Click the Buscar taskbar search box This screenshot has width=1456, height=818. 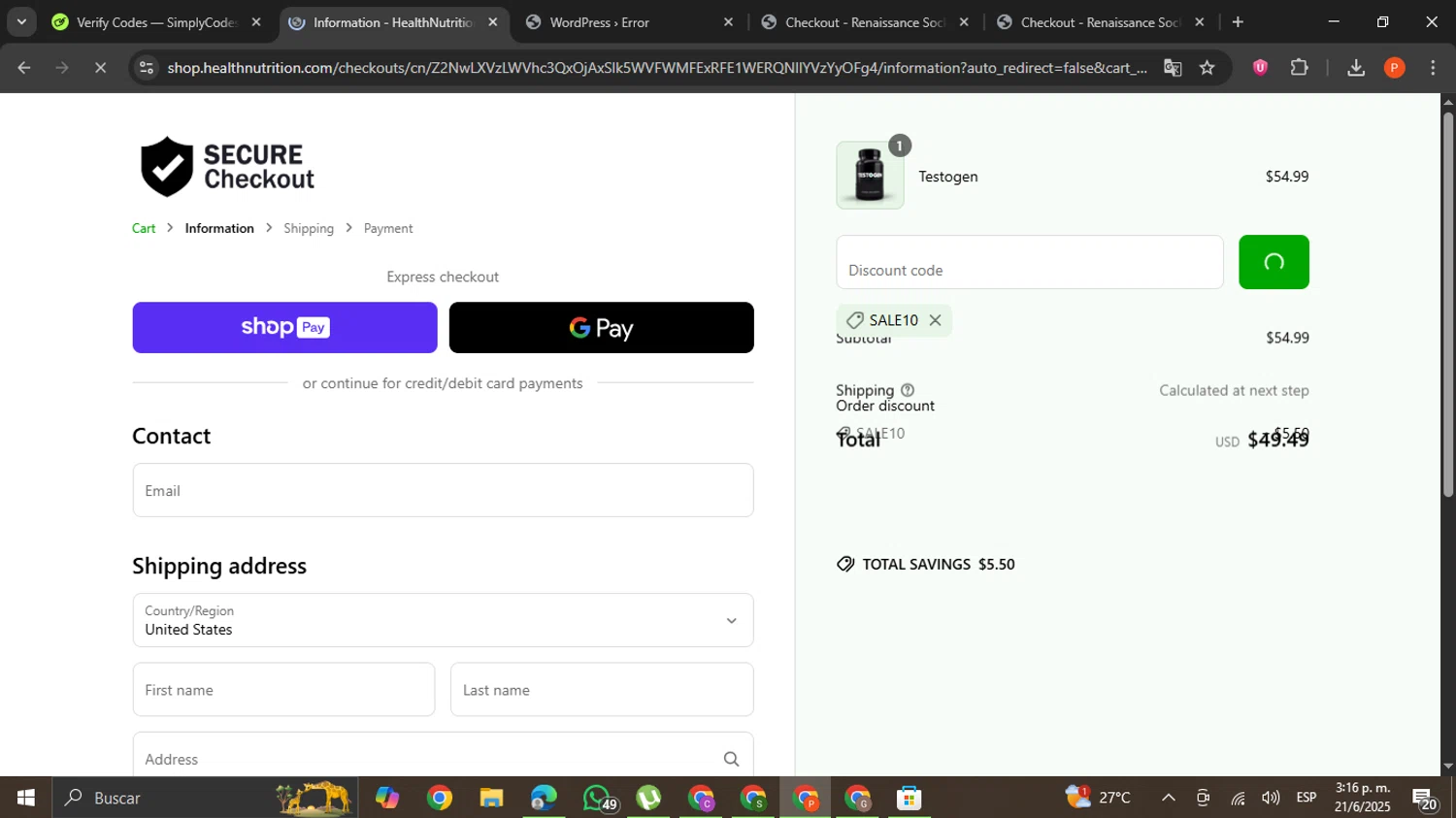(205, 798)
